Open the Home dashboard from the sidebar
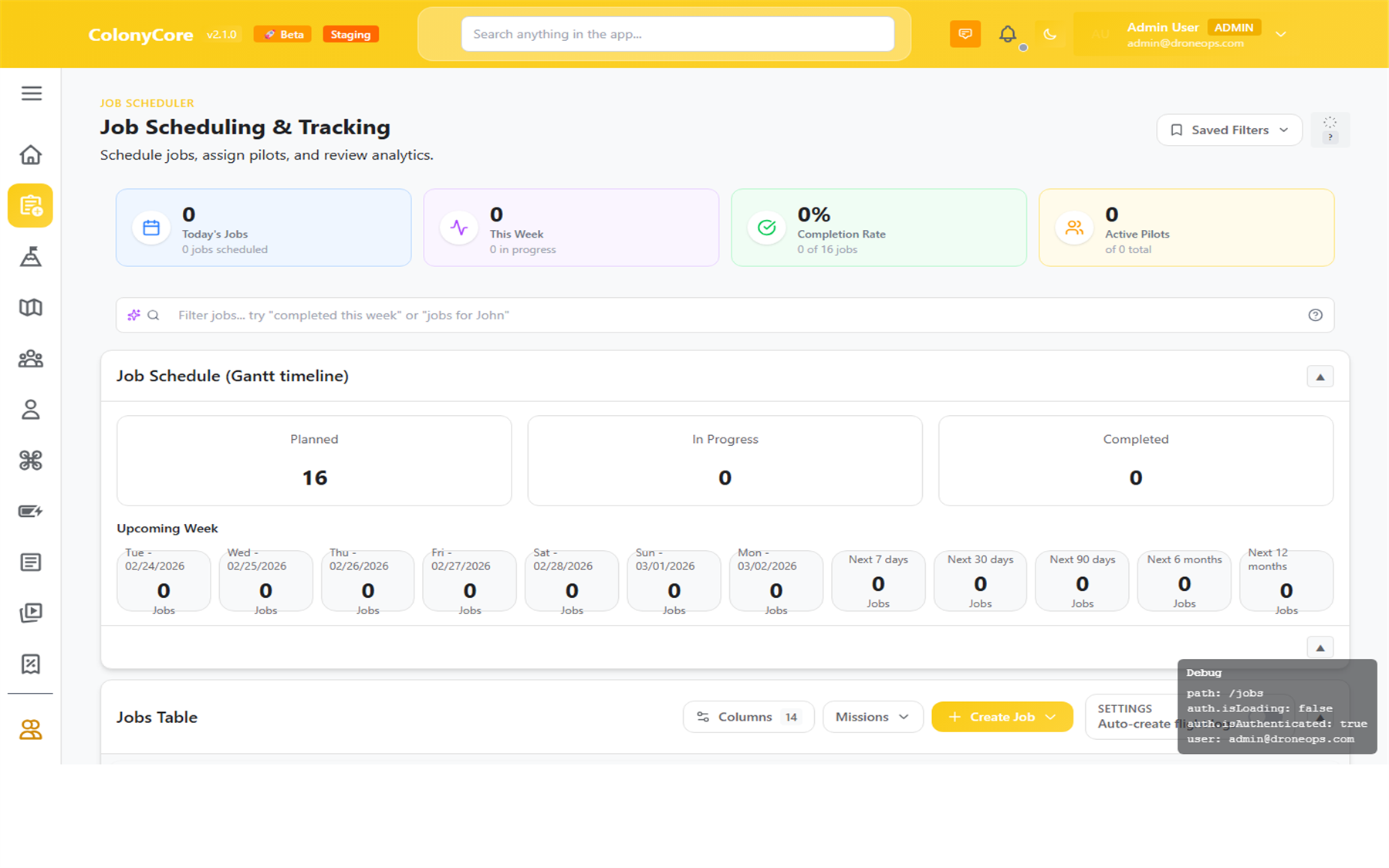Screen dimensions: 1389x868 tap(31, 154)
